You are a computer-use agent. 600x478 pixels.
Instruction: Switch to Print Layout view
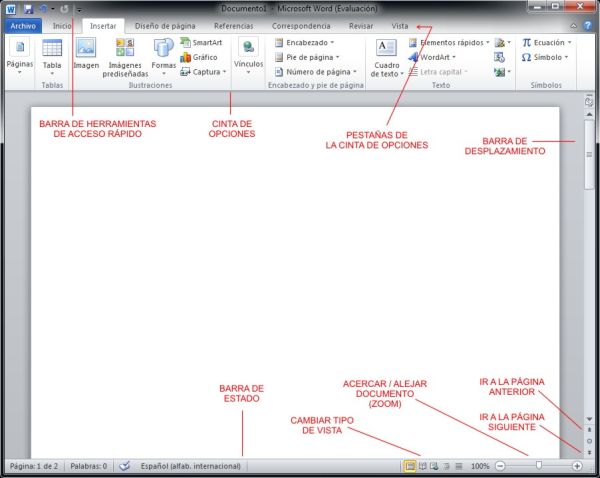pyautogui.click(x=410, y=466)
